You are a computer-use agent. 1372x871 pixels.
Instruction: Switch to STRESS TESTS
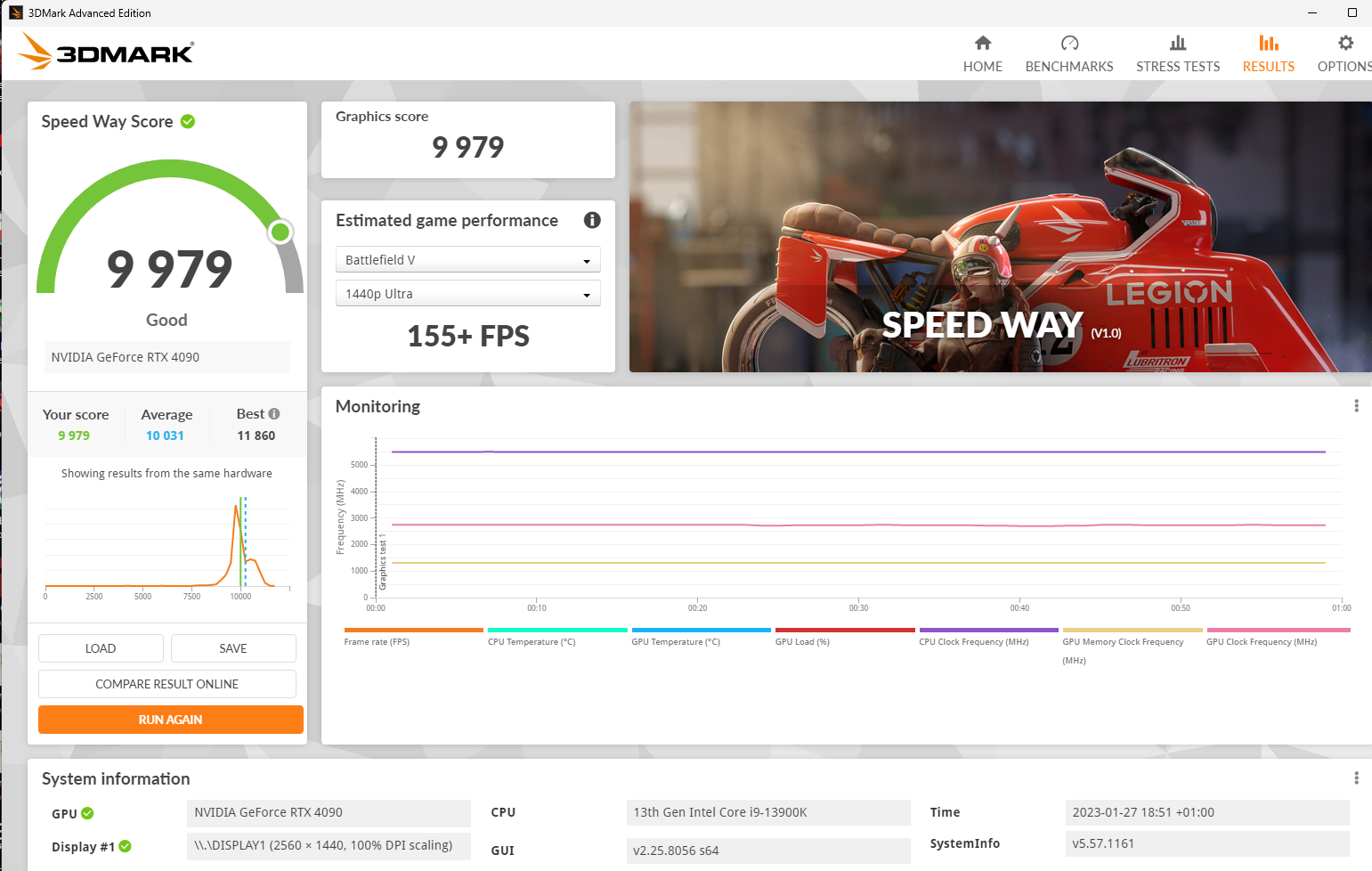[1178, 53]
